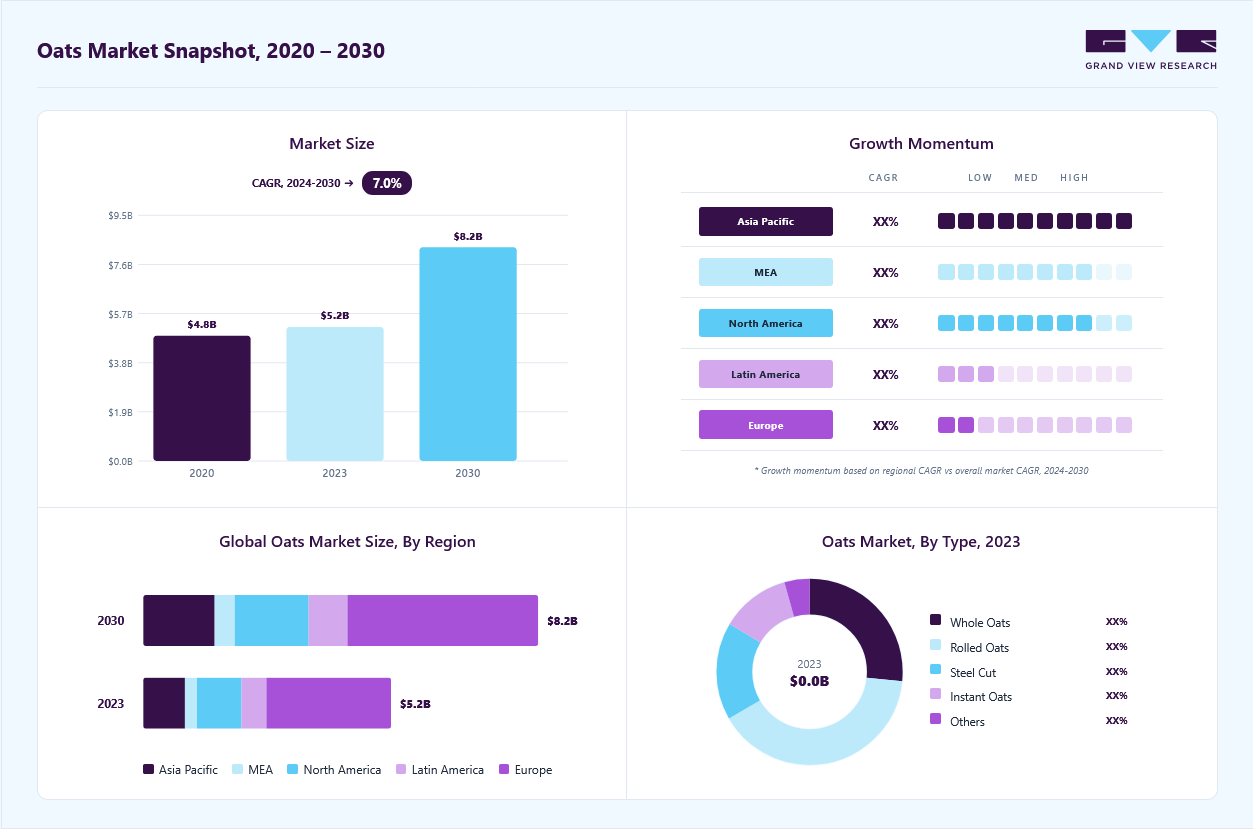
Task: Click the Steel Cut legend swatch
Action: pos(936,670)
